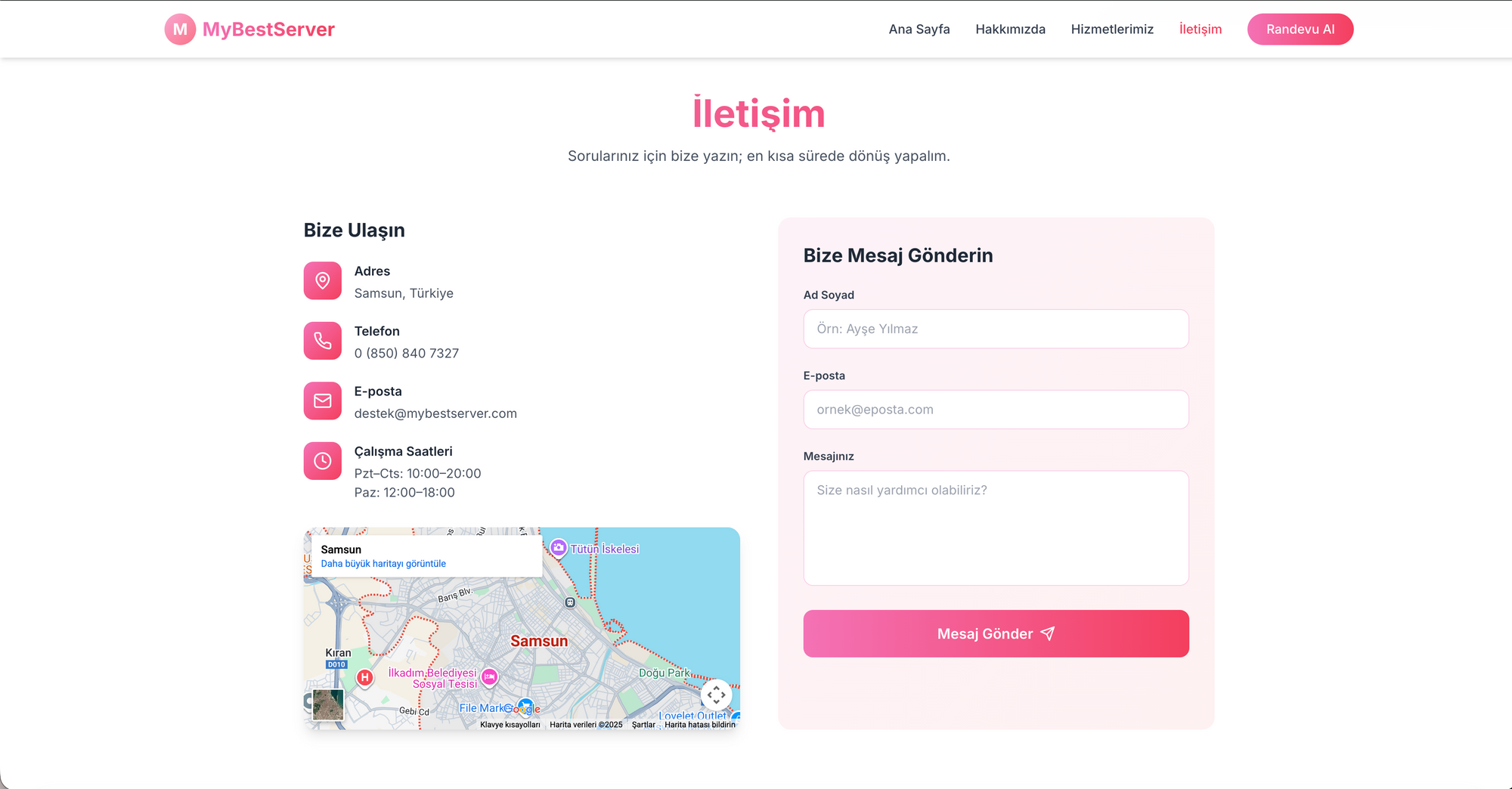Focus the Ad Soyad input field

(996, 329)
